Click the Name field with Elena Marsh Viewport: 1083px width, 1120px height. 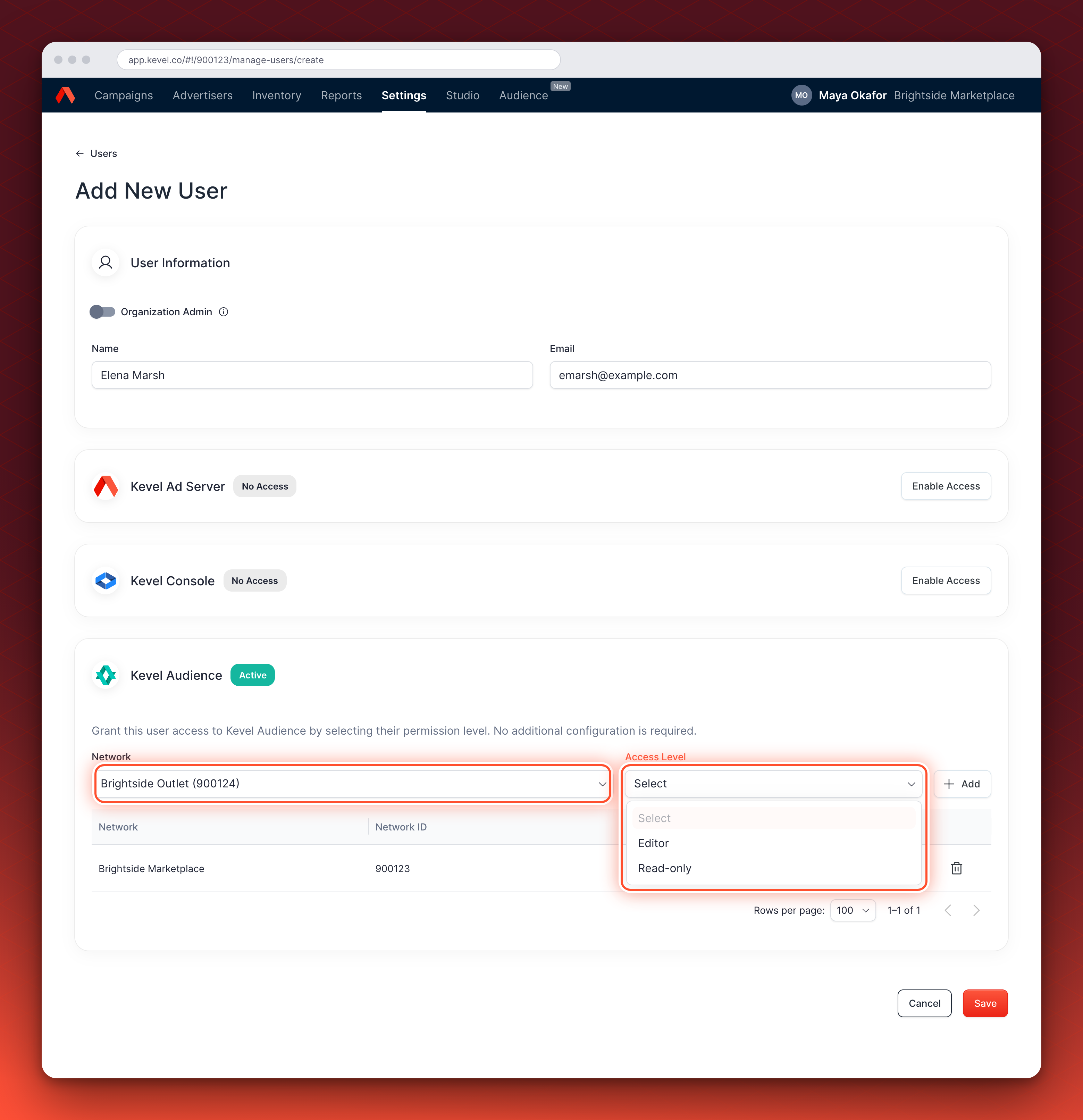pyautogui.click(x=312, y=375)
